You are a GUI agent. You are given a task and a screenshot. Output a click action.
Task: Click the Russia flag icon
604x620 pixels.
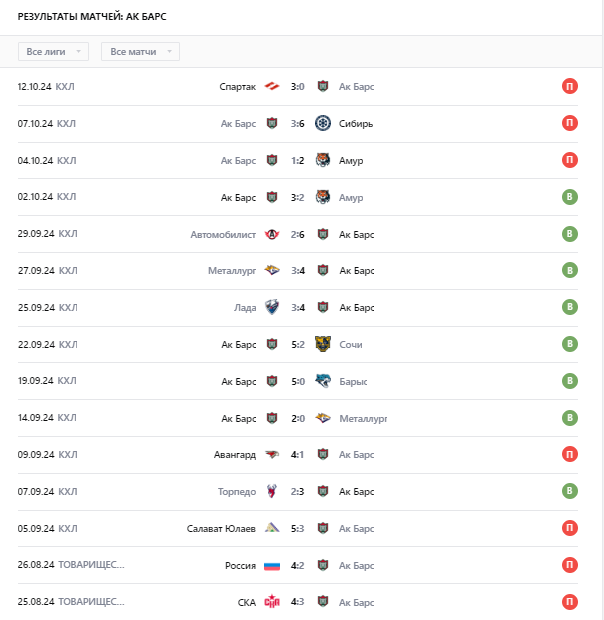272,566
